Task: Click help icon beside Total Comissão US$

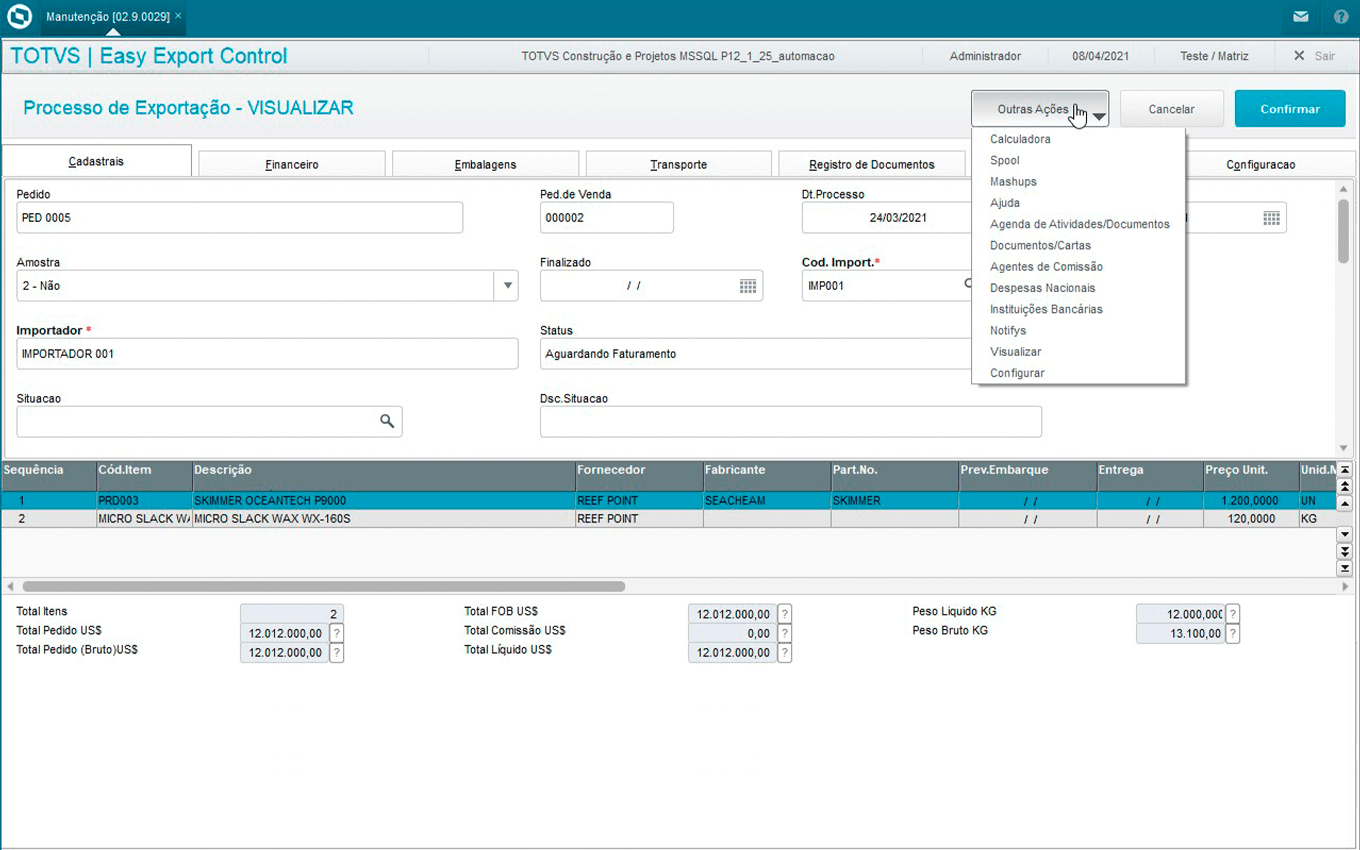Action: [785, 633]
